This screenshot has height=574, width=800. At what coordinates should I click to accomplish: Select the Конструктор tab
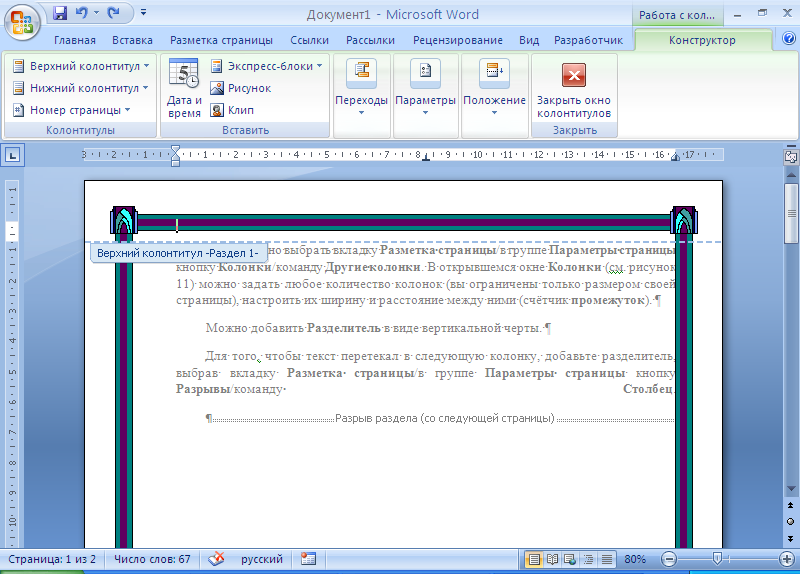(702, 40)
